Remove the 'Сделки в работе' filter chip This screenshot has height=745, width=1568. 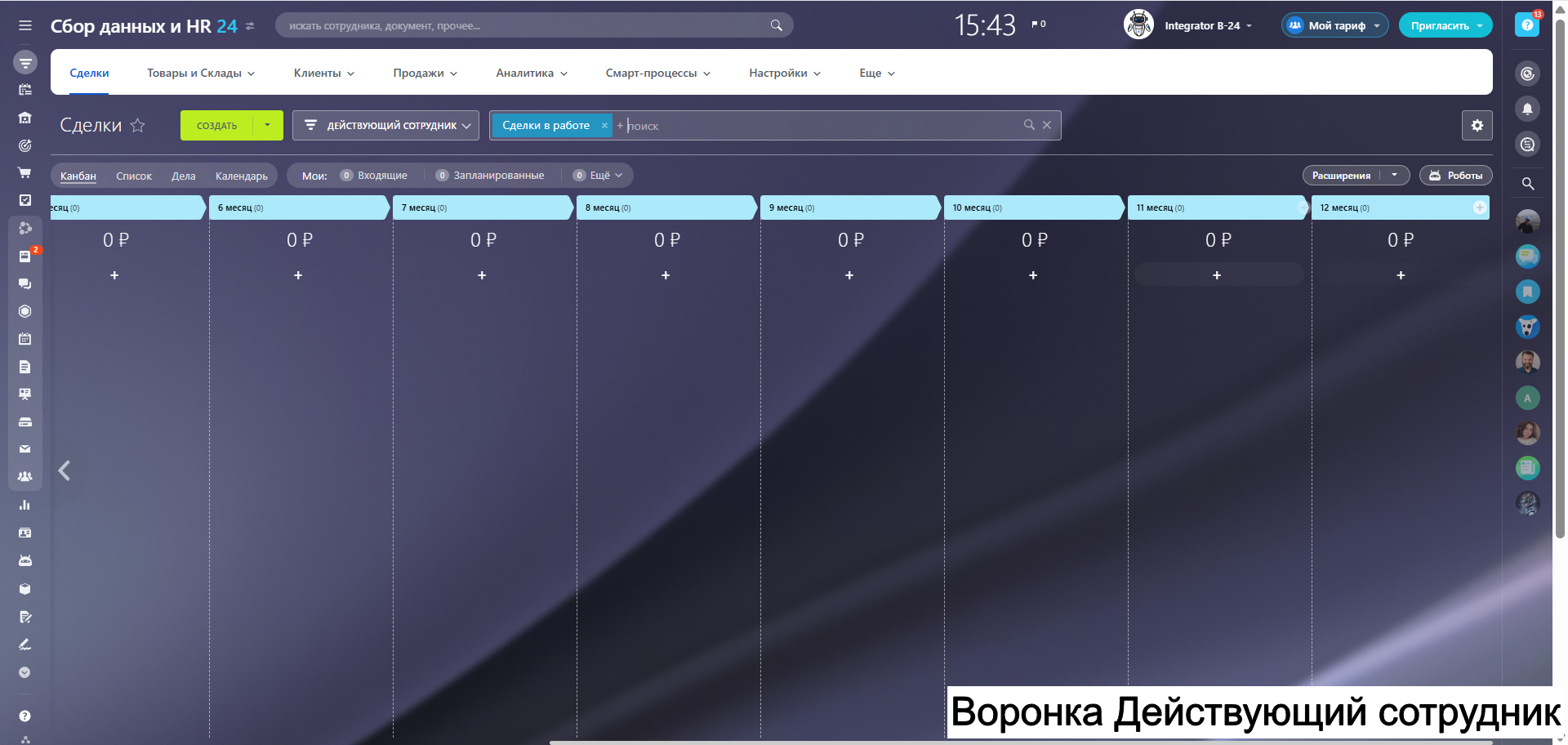point(604,125)
